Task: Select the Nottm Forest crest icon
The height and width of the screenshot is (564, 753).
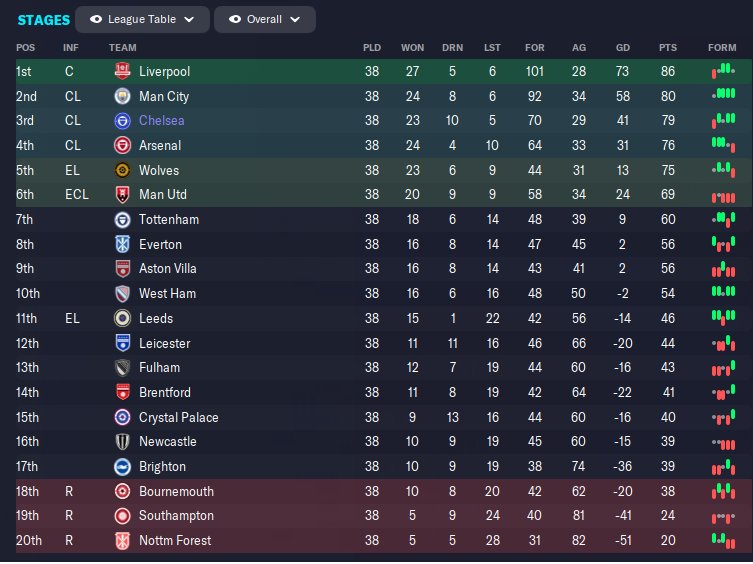Action: point(123,540)
